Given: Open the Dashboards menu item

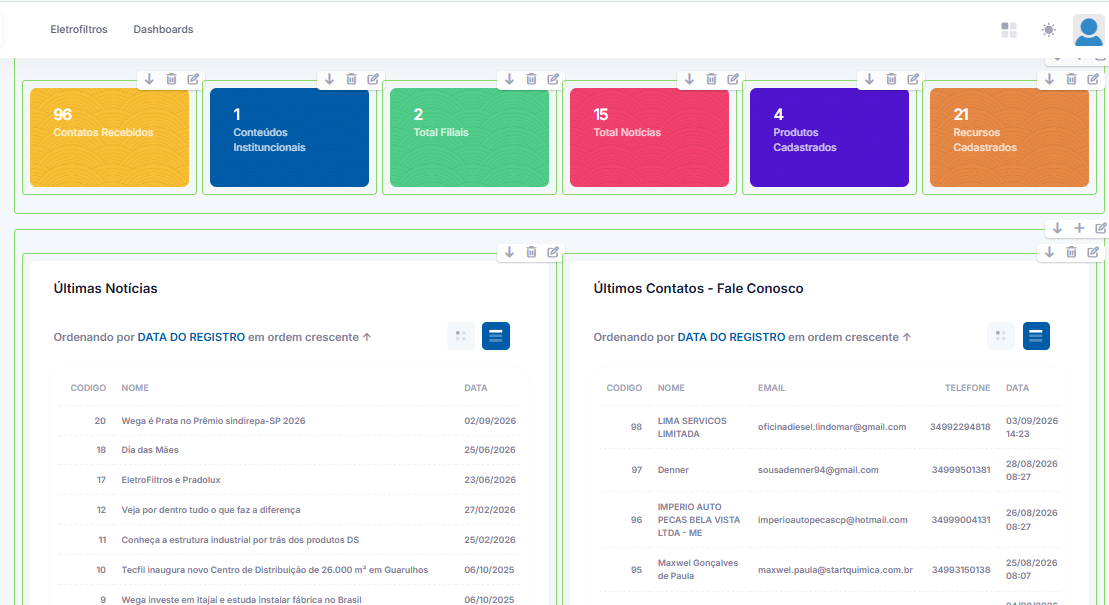Looking at the screenshot, I should [163, 30].
